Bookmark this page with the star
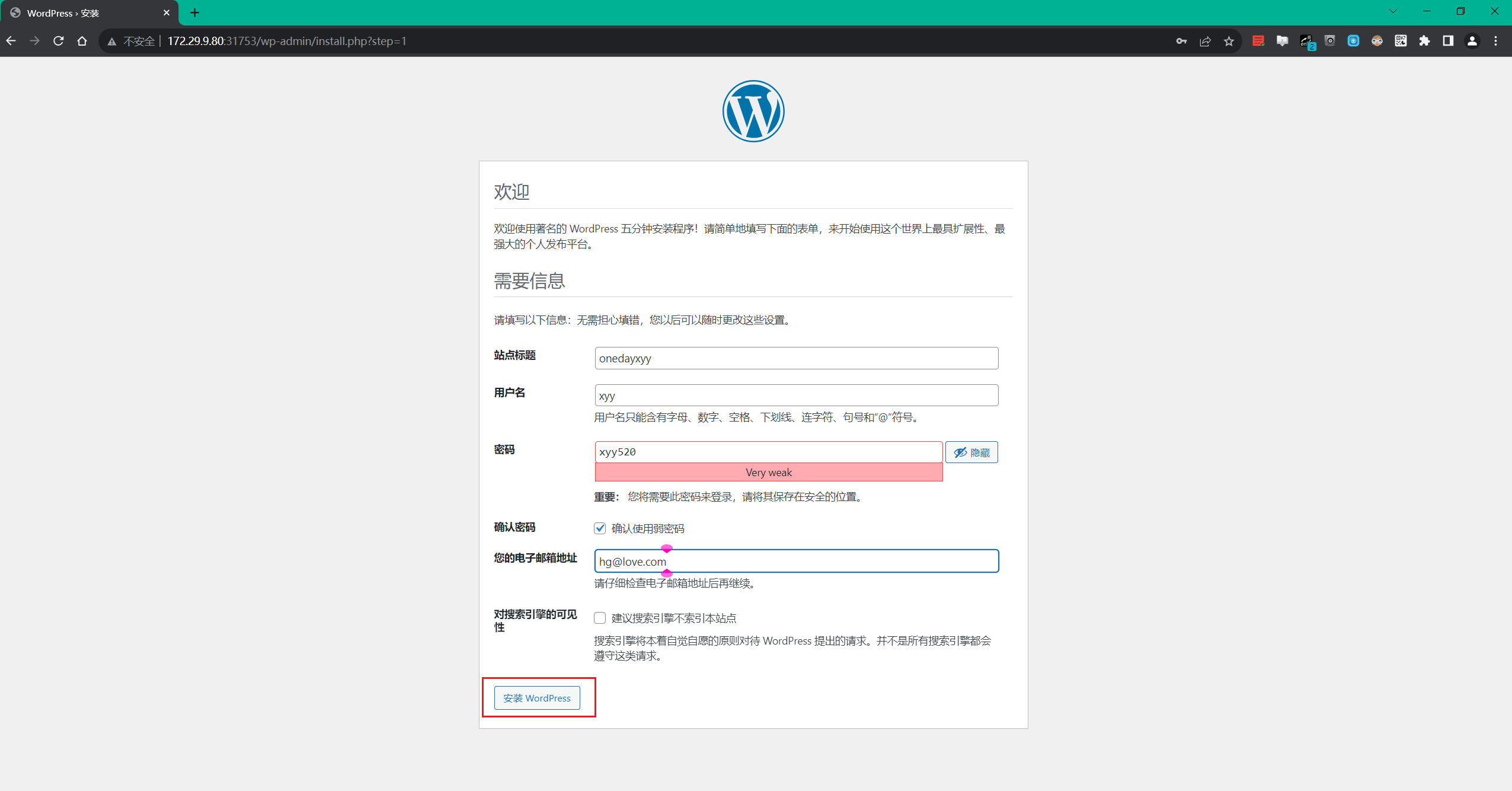This screenshot has width=1512, height=791. [1229, 41]
